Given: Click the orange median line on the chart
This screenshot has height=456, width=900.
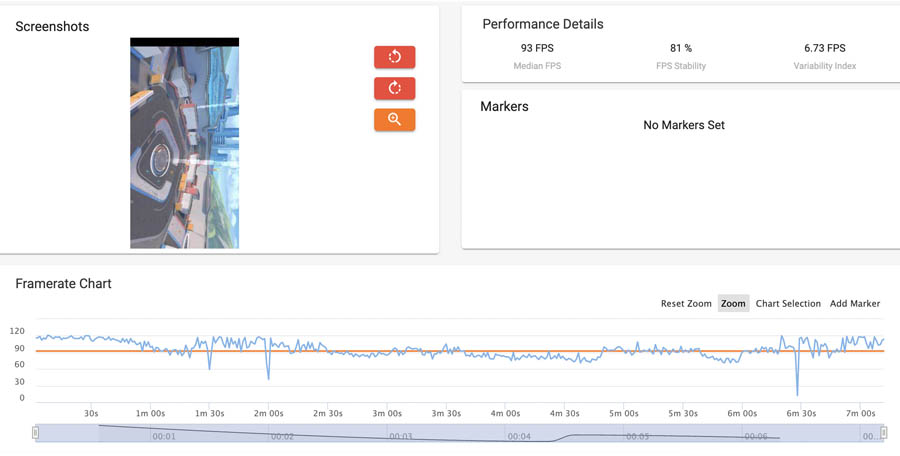Looking at the screenshot, I should coord(500,351).
